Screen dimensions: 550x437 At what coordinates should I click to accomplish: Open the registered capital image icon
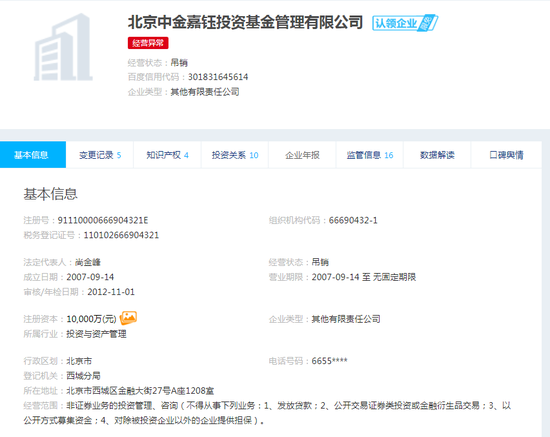128,318
